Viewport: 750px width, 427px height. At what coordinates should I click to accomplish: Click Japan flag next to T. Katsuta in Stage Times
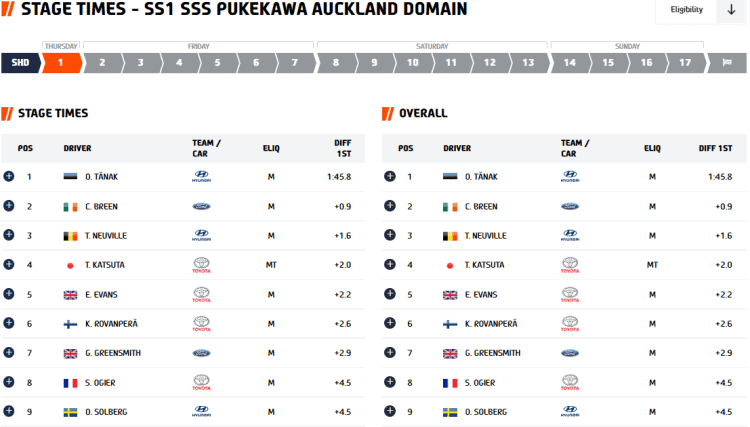(70, 266)
